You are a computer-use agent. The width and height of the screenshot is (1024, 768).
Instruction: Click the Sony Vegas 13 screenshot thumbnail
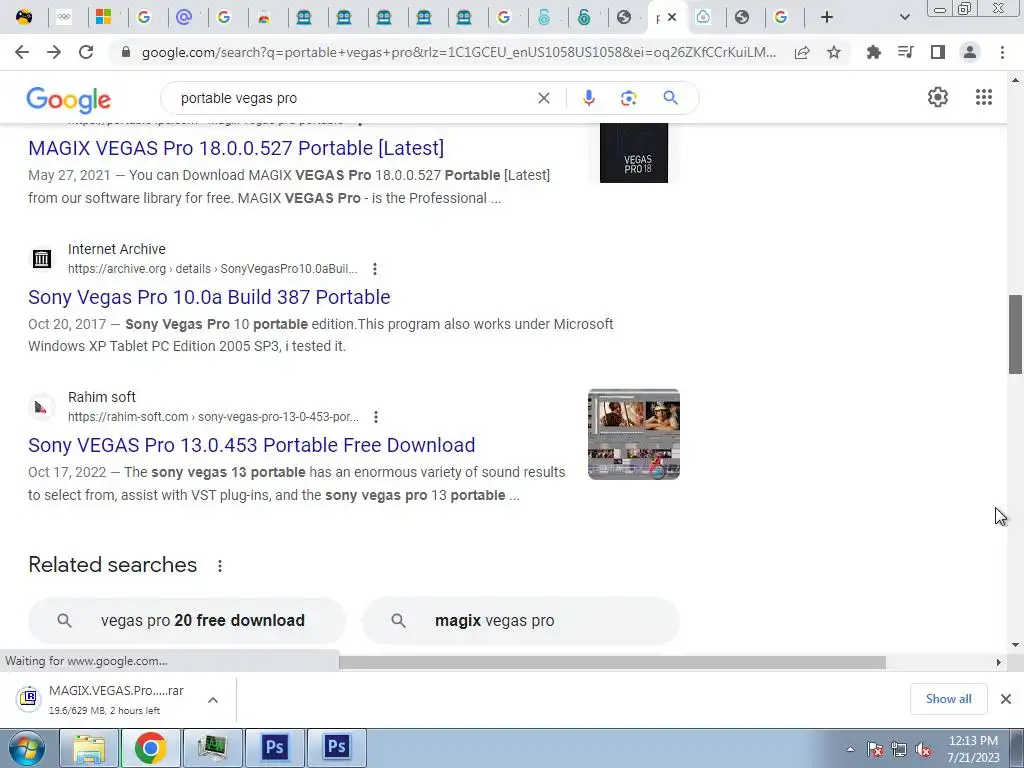pos(633,434)
